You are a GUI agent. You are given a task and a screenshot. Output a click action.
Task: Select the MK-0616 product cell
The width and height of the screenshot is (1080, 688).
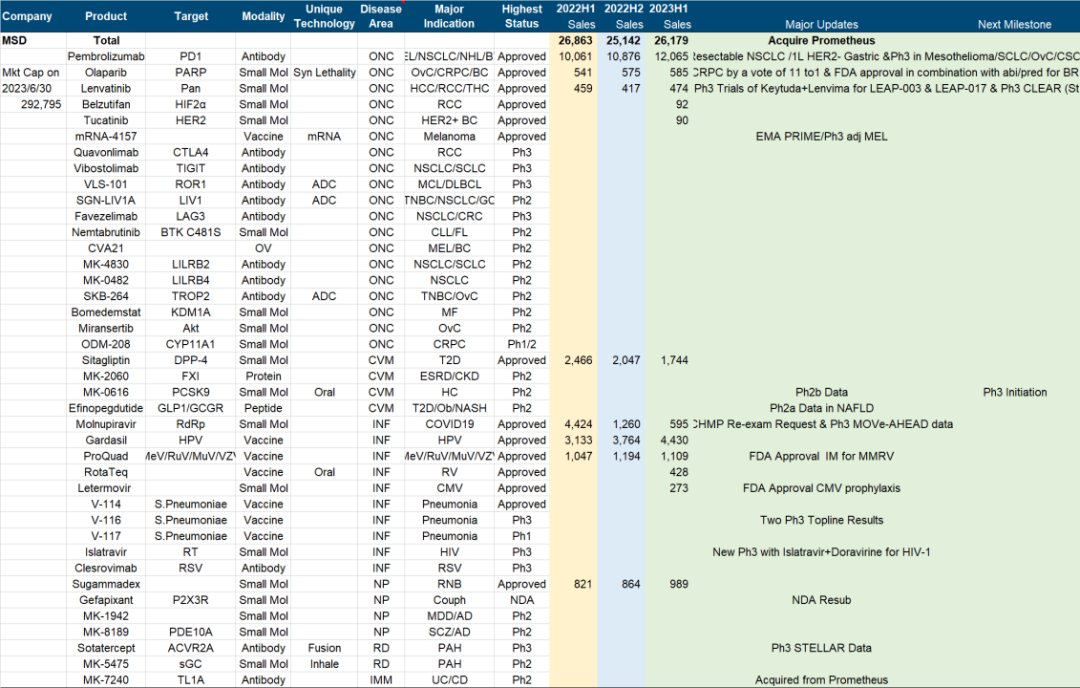106,392
